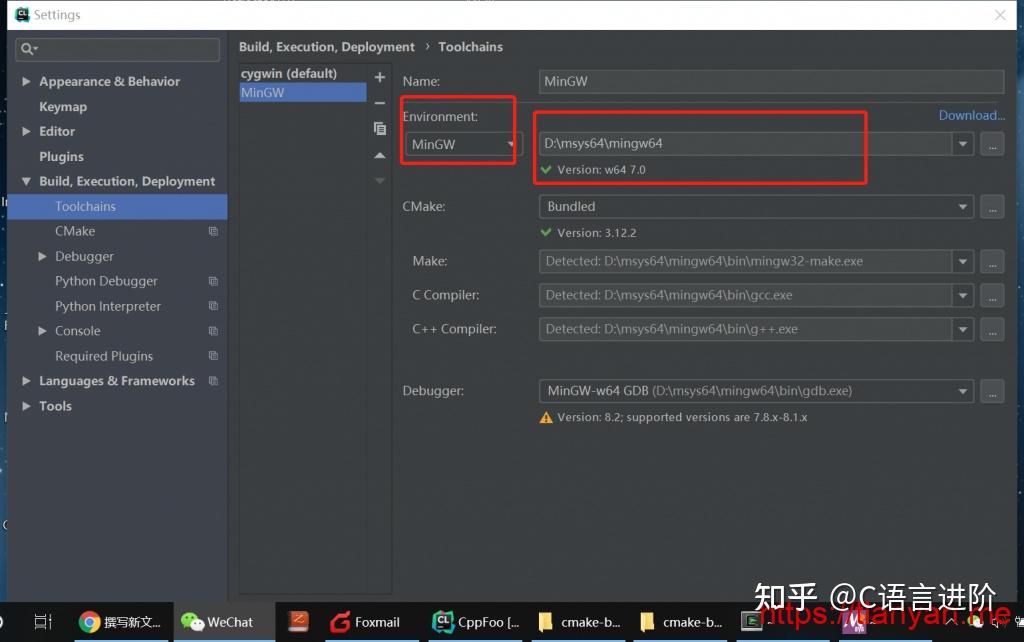Select CMake in the settings sidebar
The image size is (1024, 642).
click(x=74, y=231)
